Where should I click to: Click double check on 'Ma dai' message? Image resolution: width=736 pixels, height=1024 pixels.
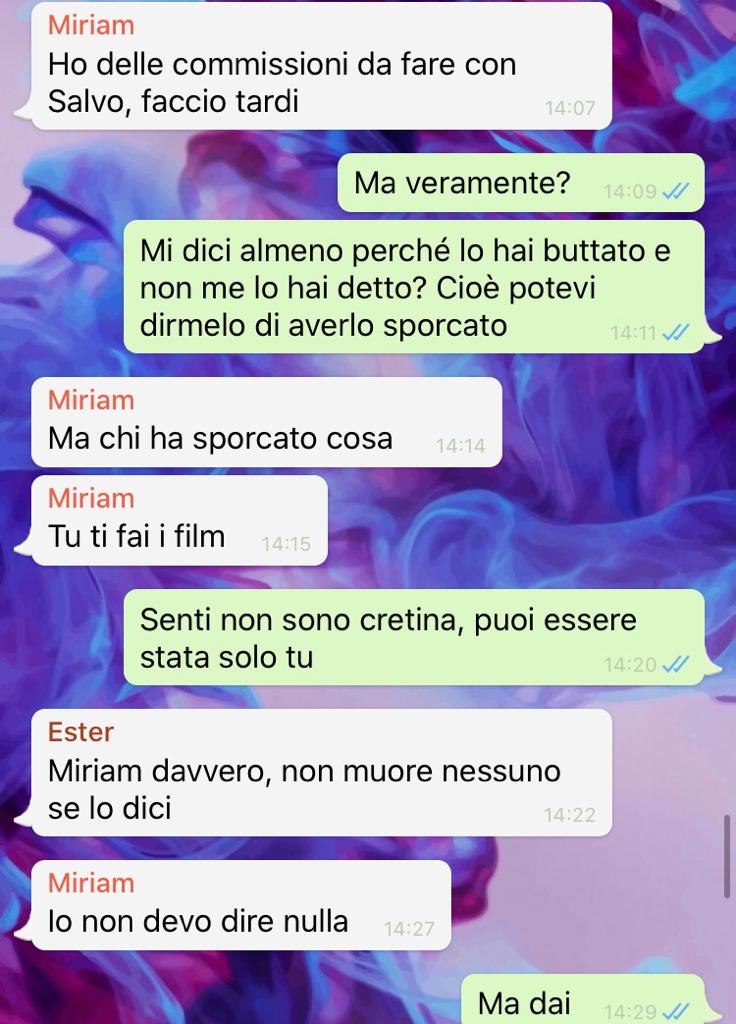coord(675,1011)
